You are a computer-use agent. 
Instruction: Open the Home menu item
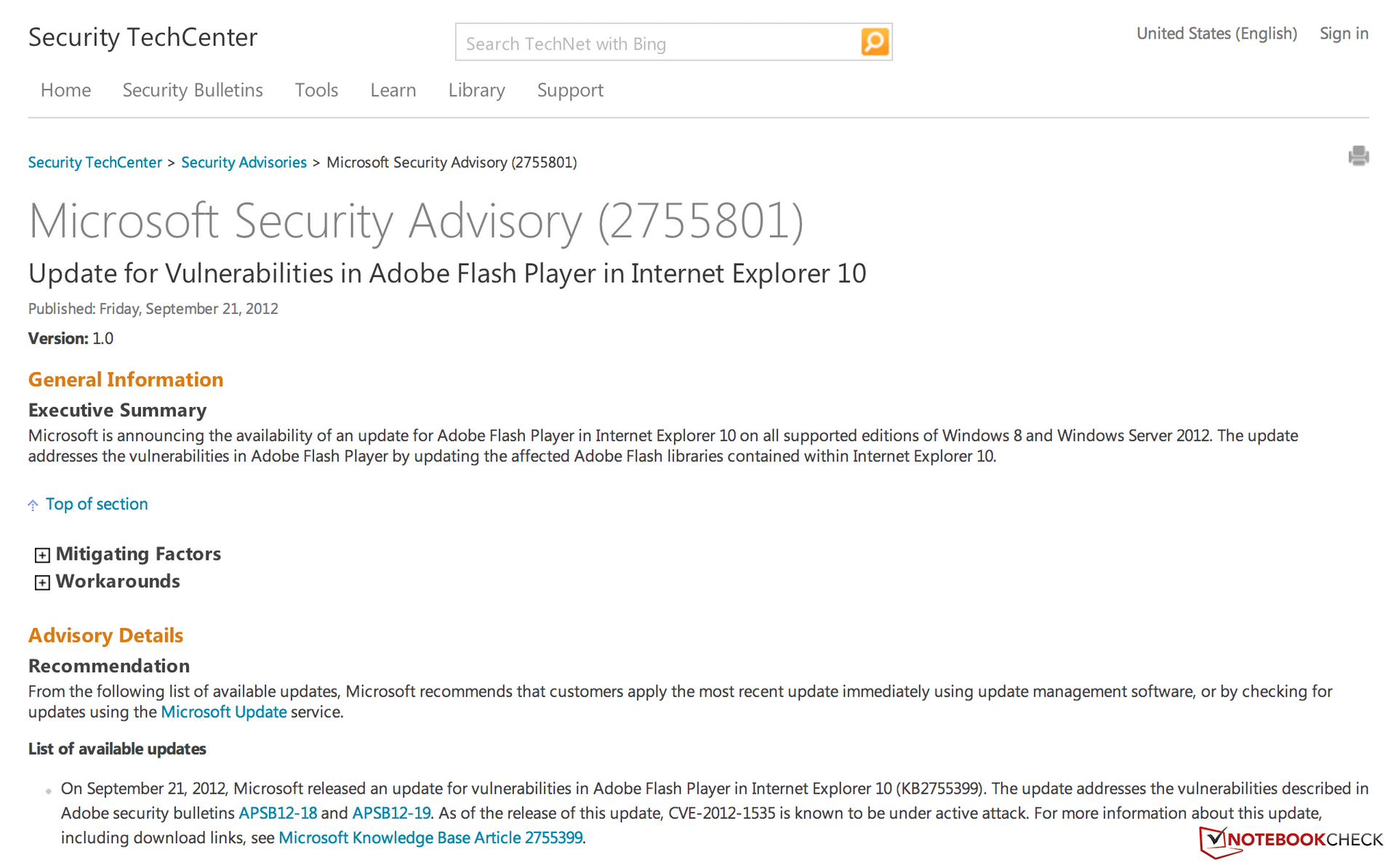65,90
